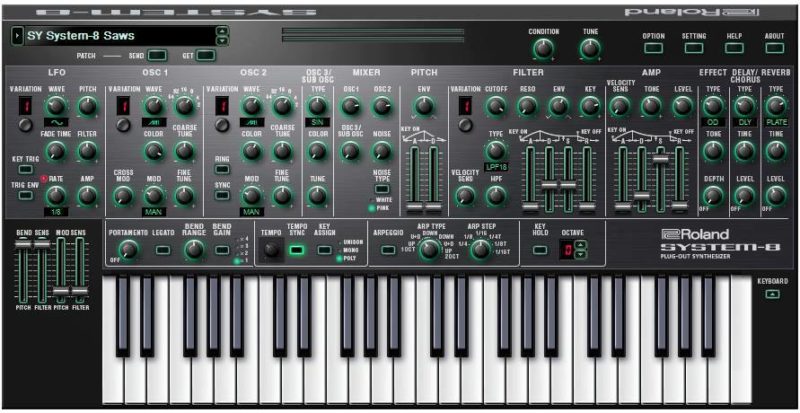Click the master TUNE knob

click(x=590, y=49)
